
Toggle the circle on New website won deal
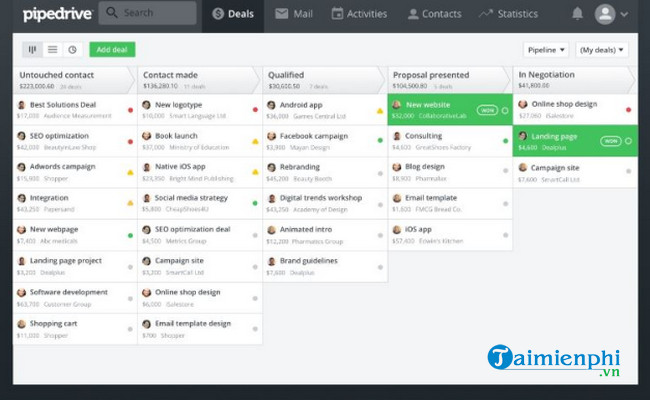pyautogui.click(x=505, y=110)
